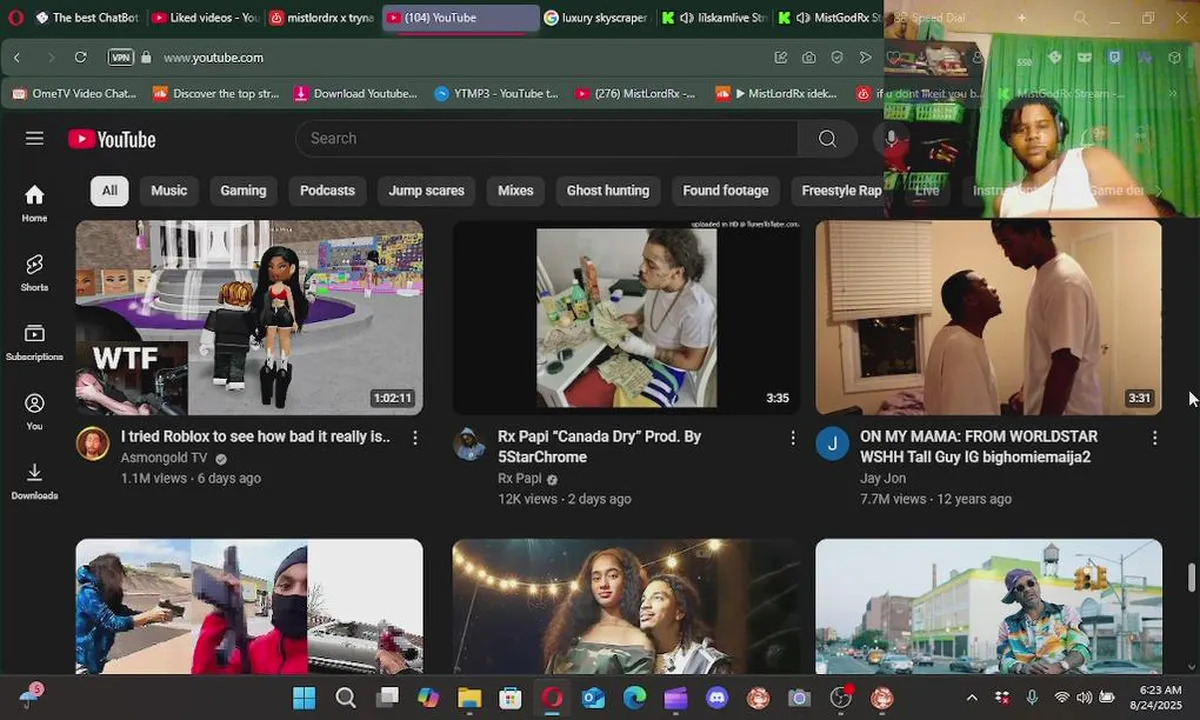1200x720 pixels.
Task: Open the YouTube hamburger guide menu
Action: (x=35, y=138)
